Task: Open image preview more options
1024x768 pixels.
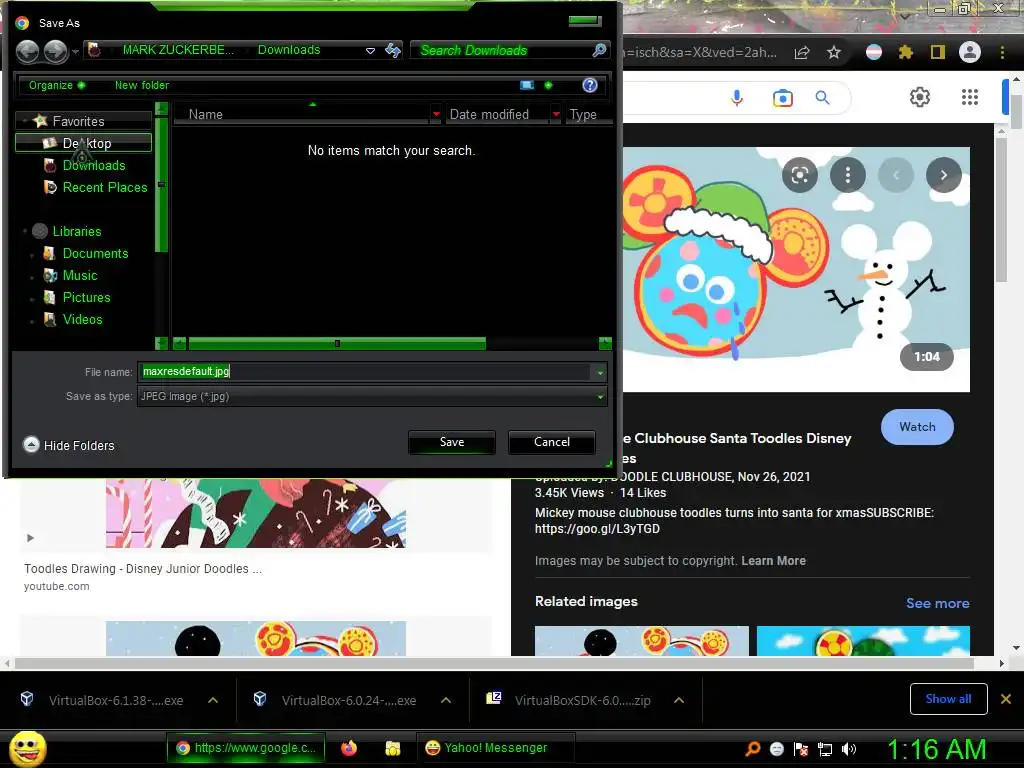Action: click(x=848, y=175)
